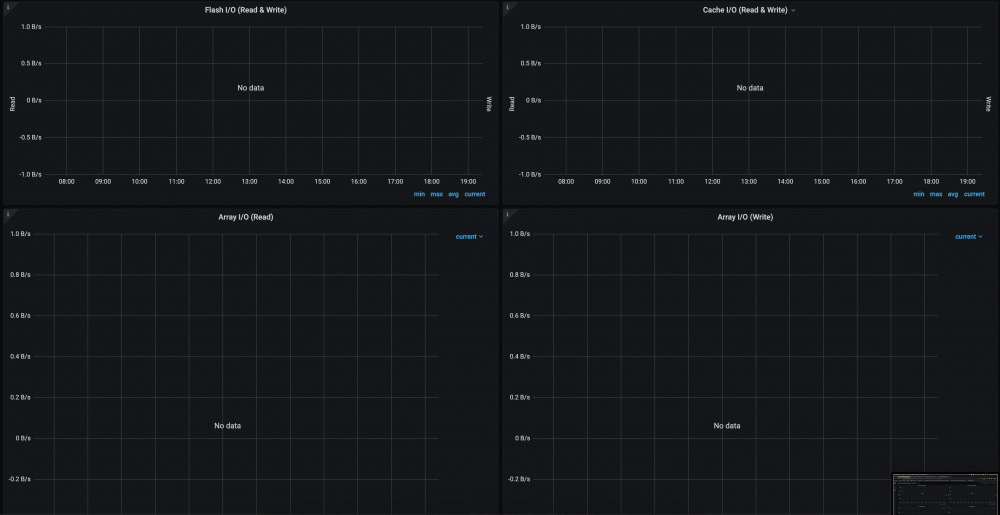Screen dimensions: 1000x515
Task: Click the 'Read' axis label on Flash I/O
Action: tap(12, 104)
